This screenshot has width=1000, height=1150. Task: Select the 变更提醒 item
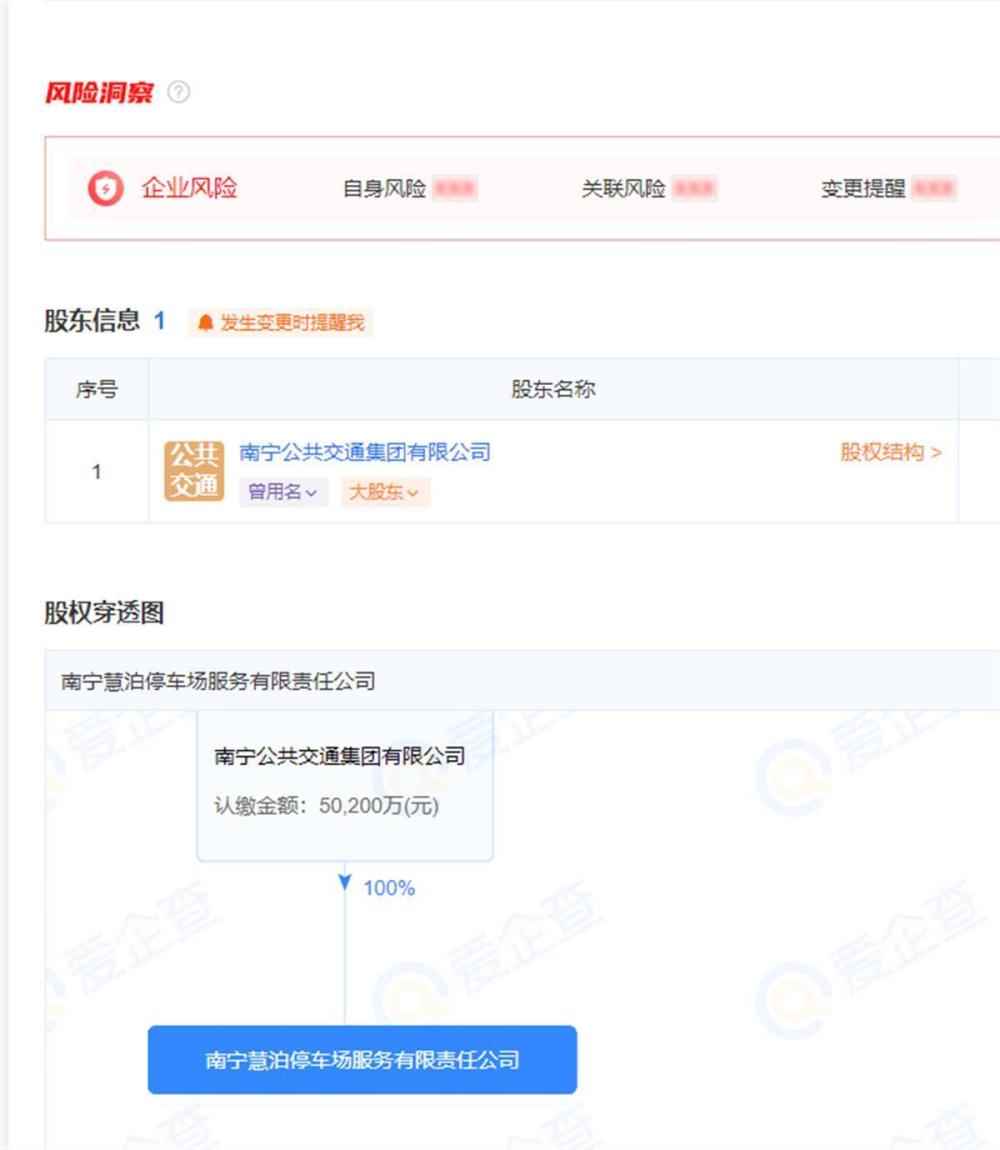pyautogui.click(x=863, y=188)
